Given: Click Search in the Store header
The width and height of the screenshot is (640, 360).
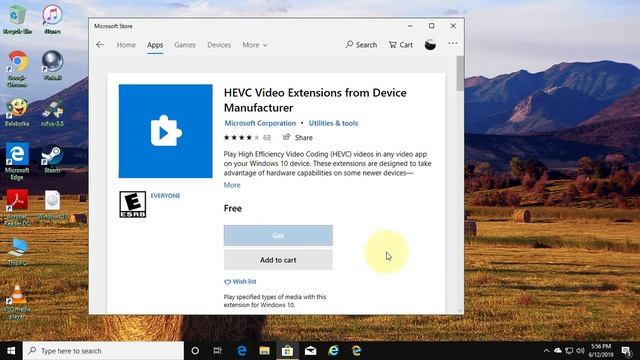Looking at the screenshot, I should click(361, 45).
